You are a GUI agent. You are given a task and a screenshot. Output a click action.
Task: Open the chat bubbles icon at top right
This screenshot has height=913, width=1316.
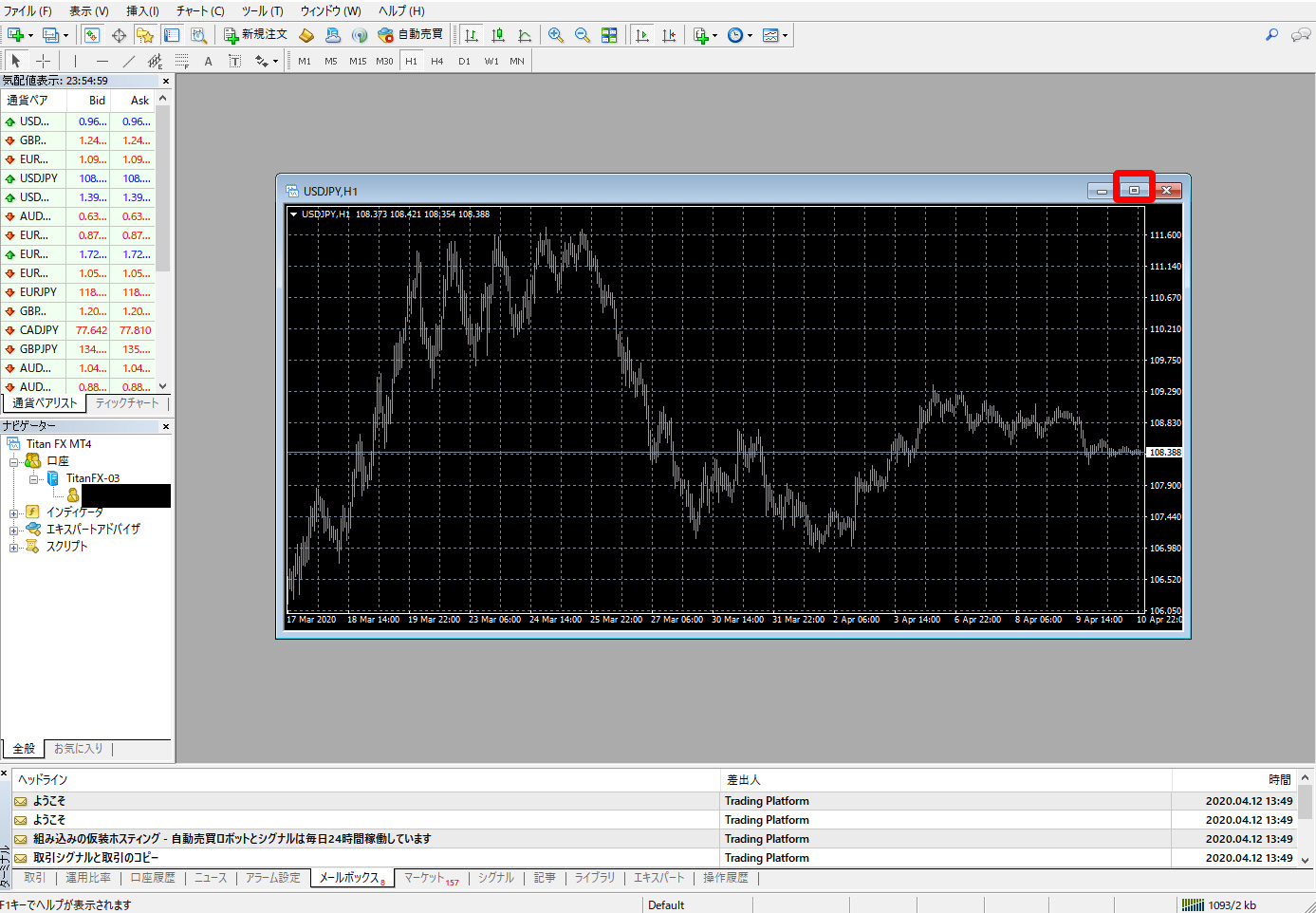(x=1301, y=35)
